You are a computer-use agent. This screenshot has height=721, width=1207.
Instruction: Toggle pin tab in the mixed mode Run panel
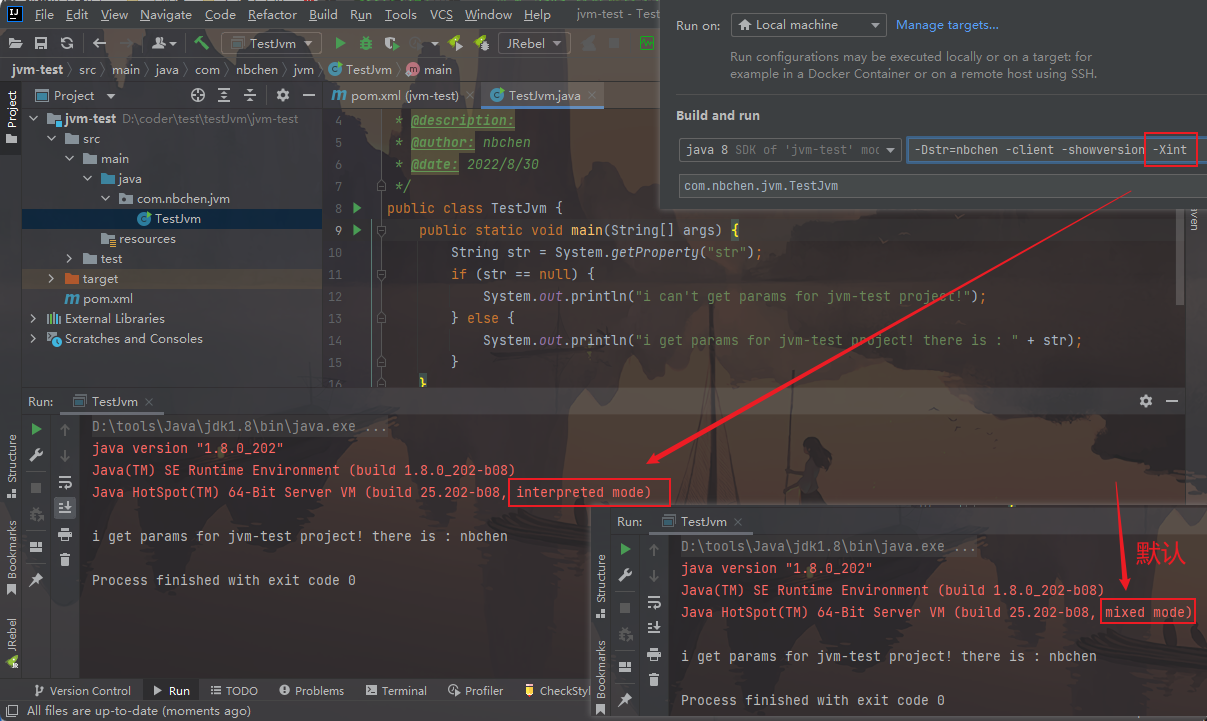click(625, 699)
